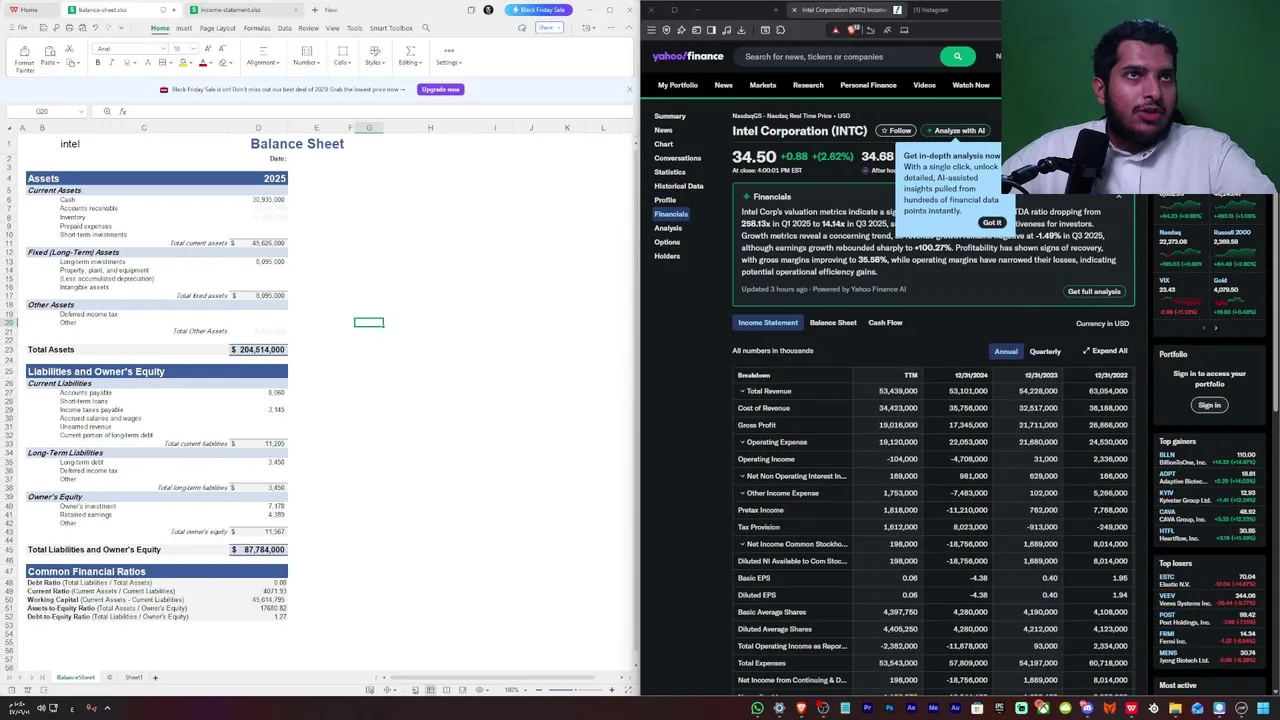Open My Portfolio in Yahoo Finance nav
The height and width of the screenshot is (720, 1280).
coord(678,85)
